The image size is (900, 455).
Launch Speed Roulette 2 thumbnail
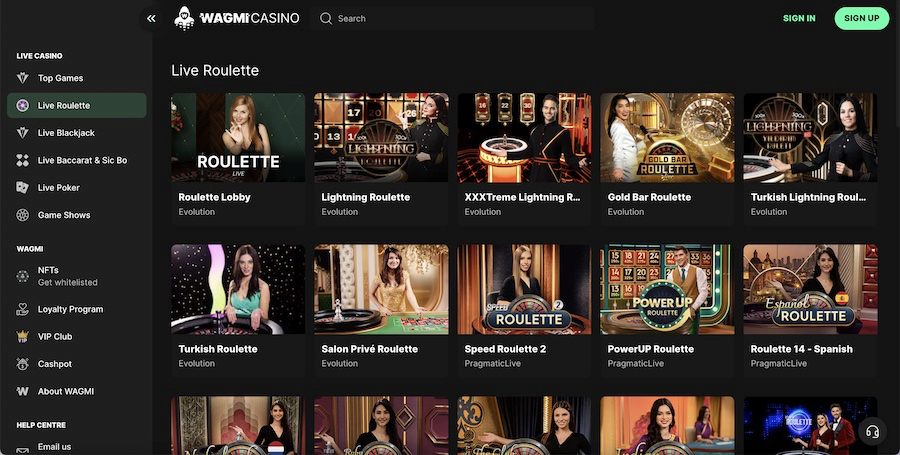pos(524,289)
